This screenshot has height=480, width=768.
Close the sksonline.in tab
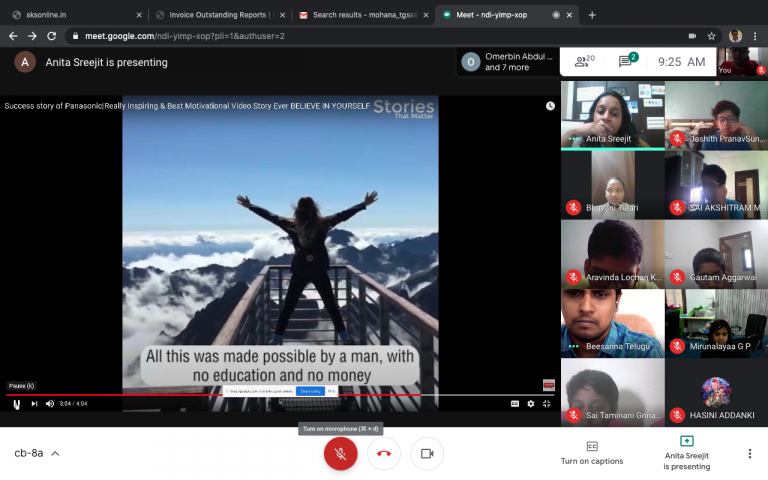click(x=139, y=15)
